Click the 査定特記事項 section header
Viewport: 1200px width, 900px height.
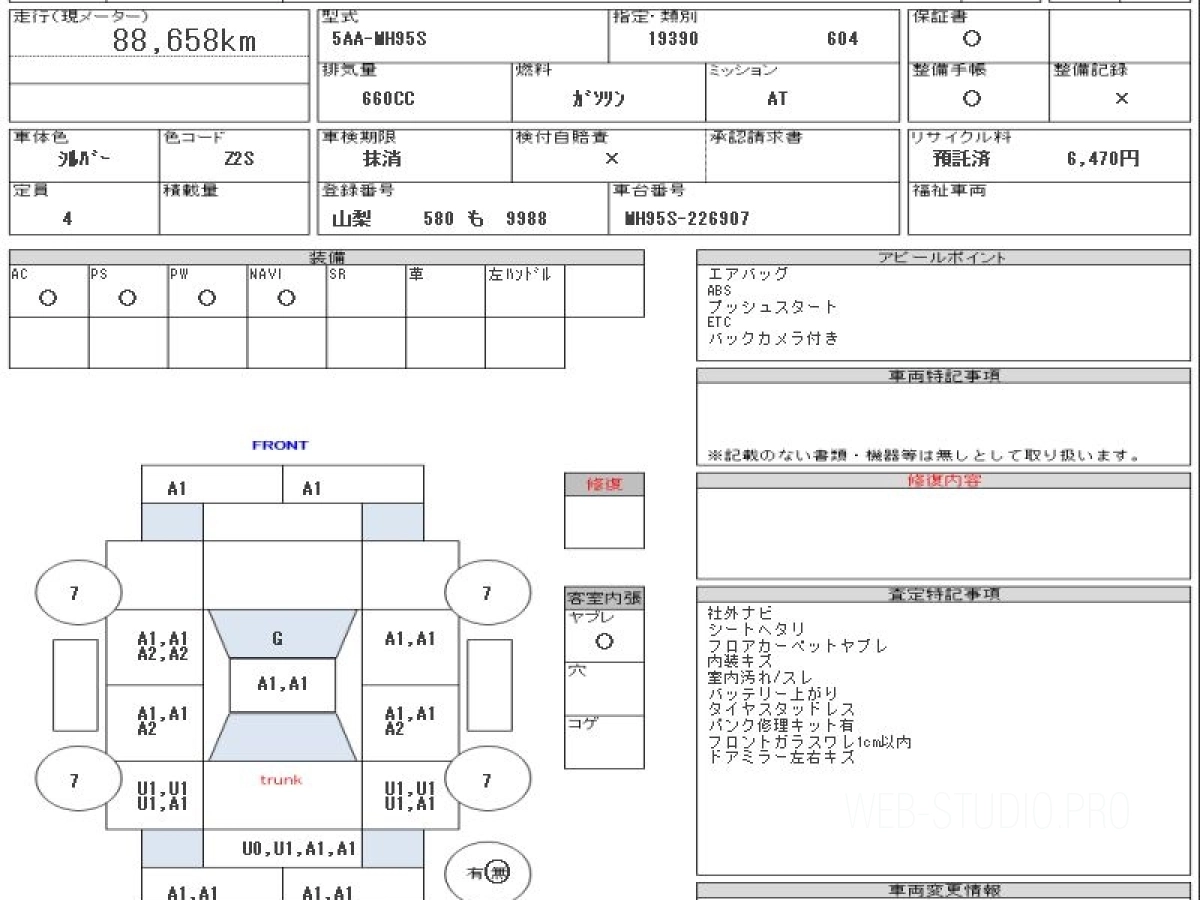click(944, 594)
